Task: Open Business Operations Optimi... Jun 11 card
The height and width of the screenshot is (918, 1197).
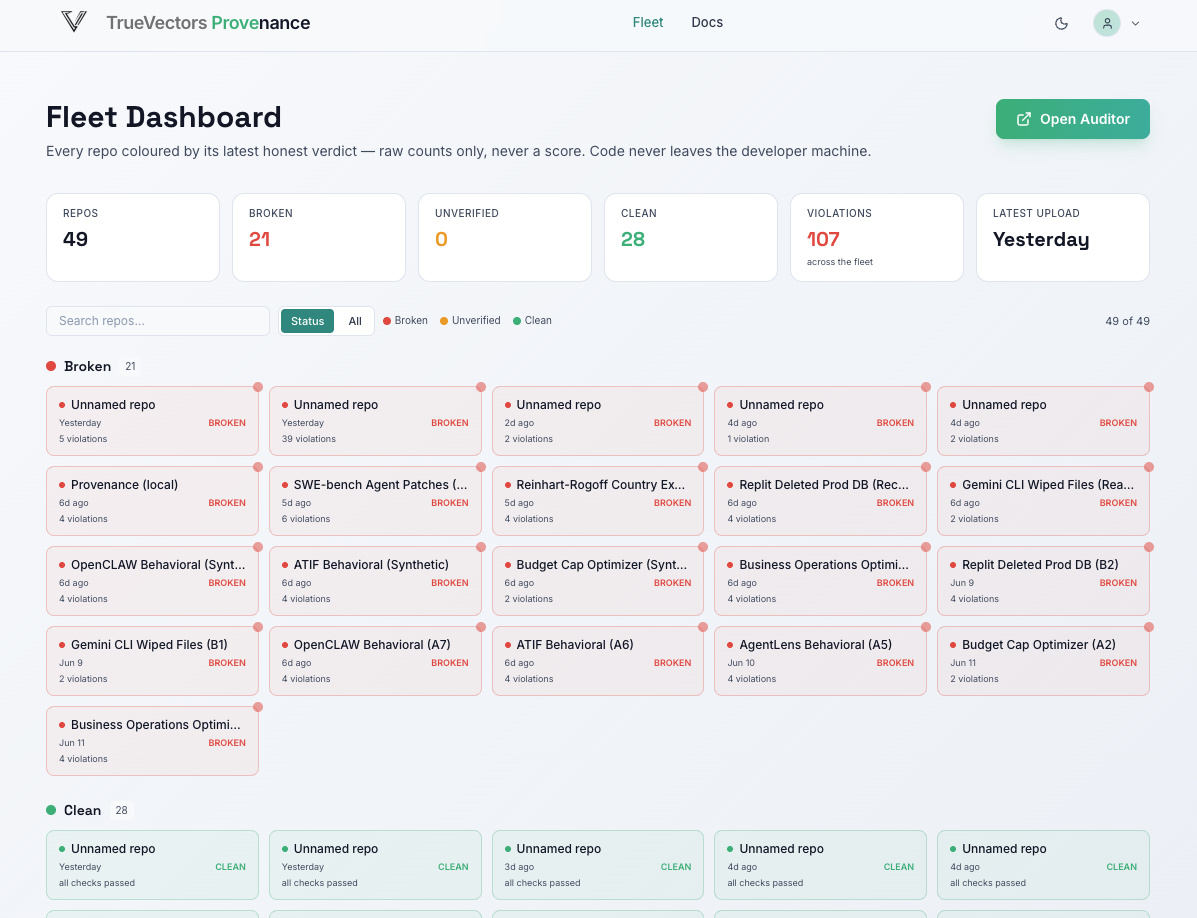Action: 153,742
